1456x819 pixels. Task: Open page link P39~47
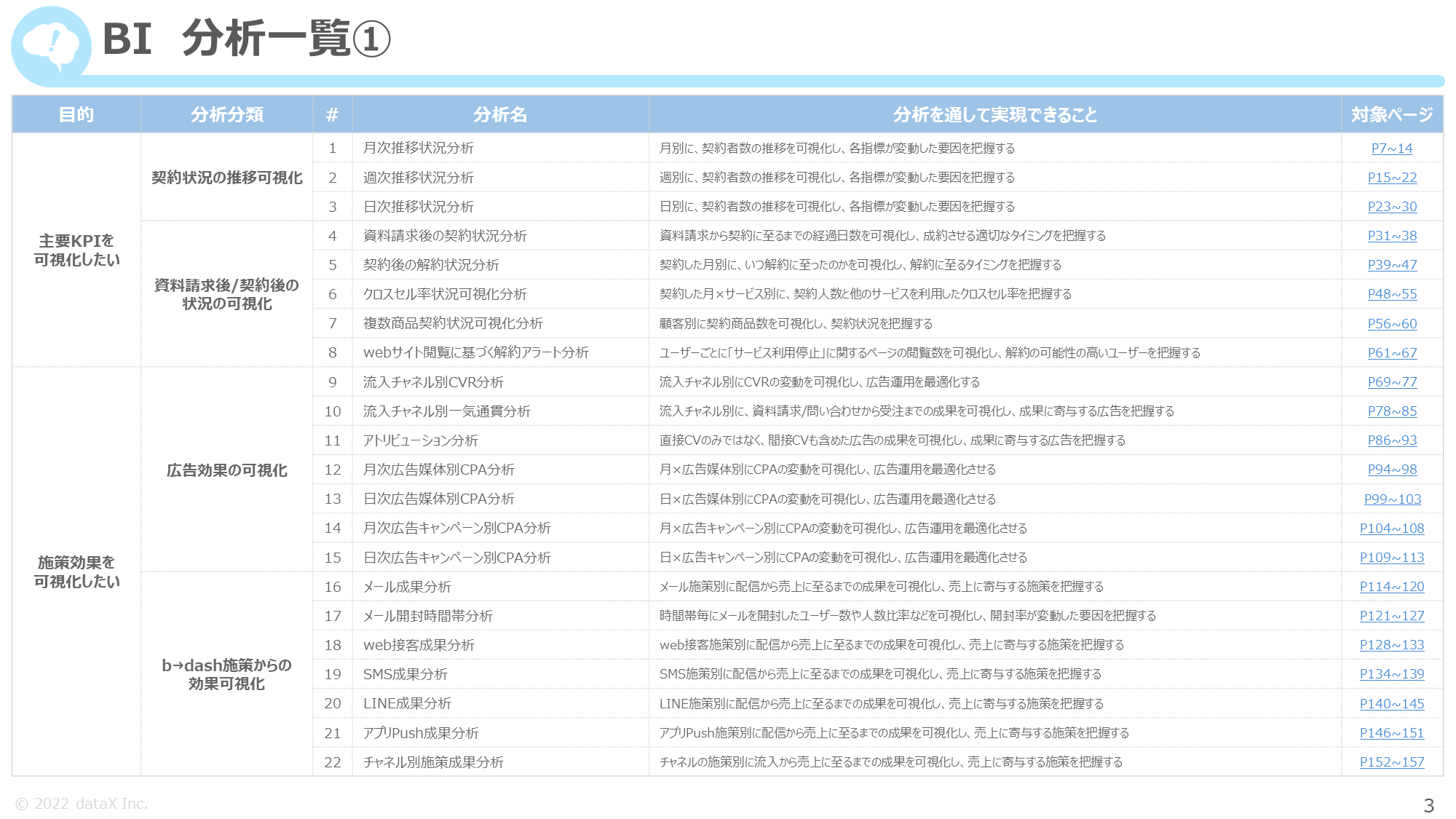tap(1392, 265)
